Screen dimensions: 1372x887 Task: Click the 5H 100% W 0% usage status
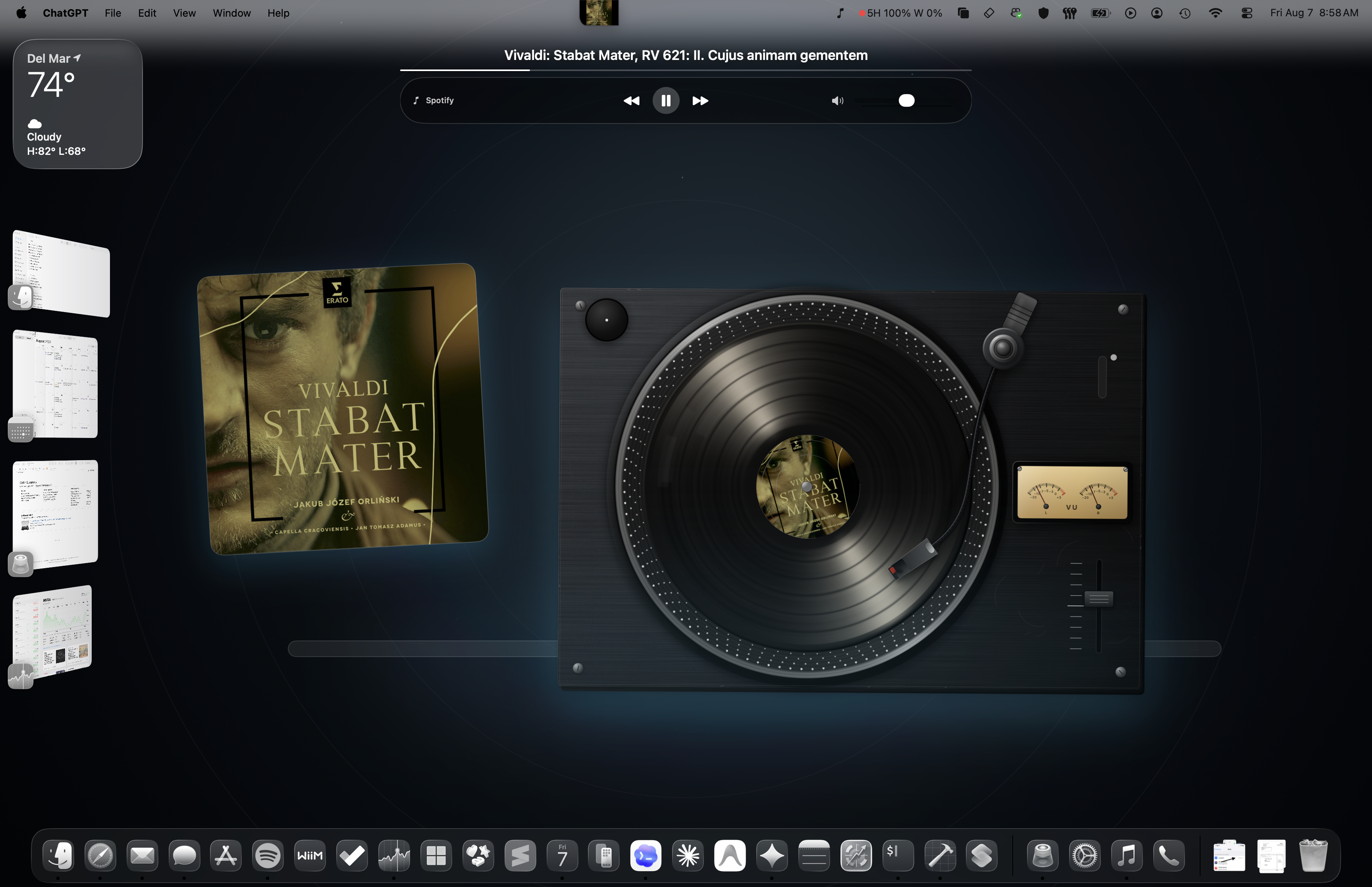900,13
